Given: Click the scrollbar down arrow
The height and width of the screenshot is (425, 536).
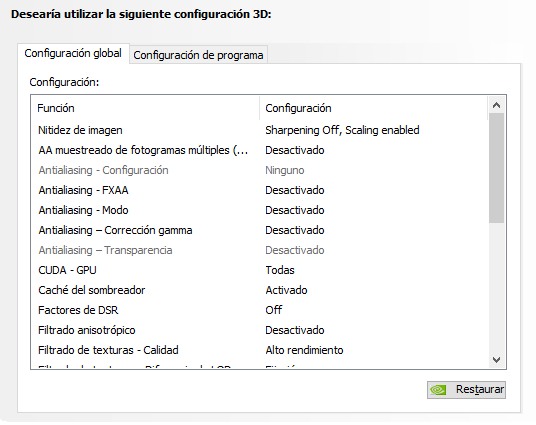Looking at the screenshot, I should tap(496, 360).
